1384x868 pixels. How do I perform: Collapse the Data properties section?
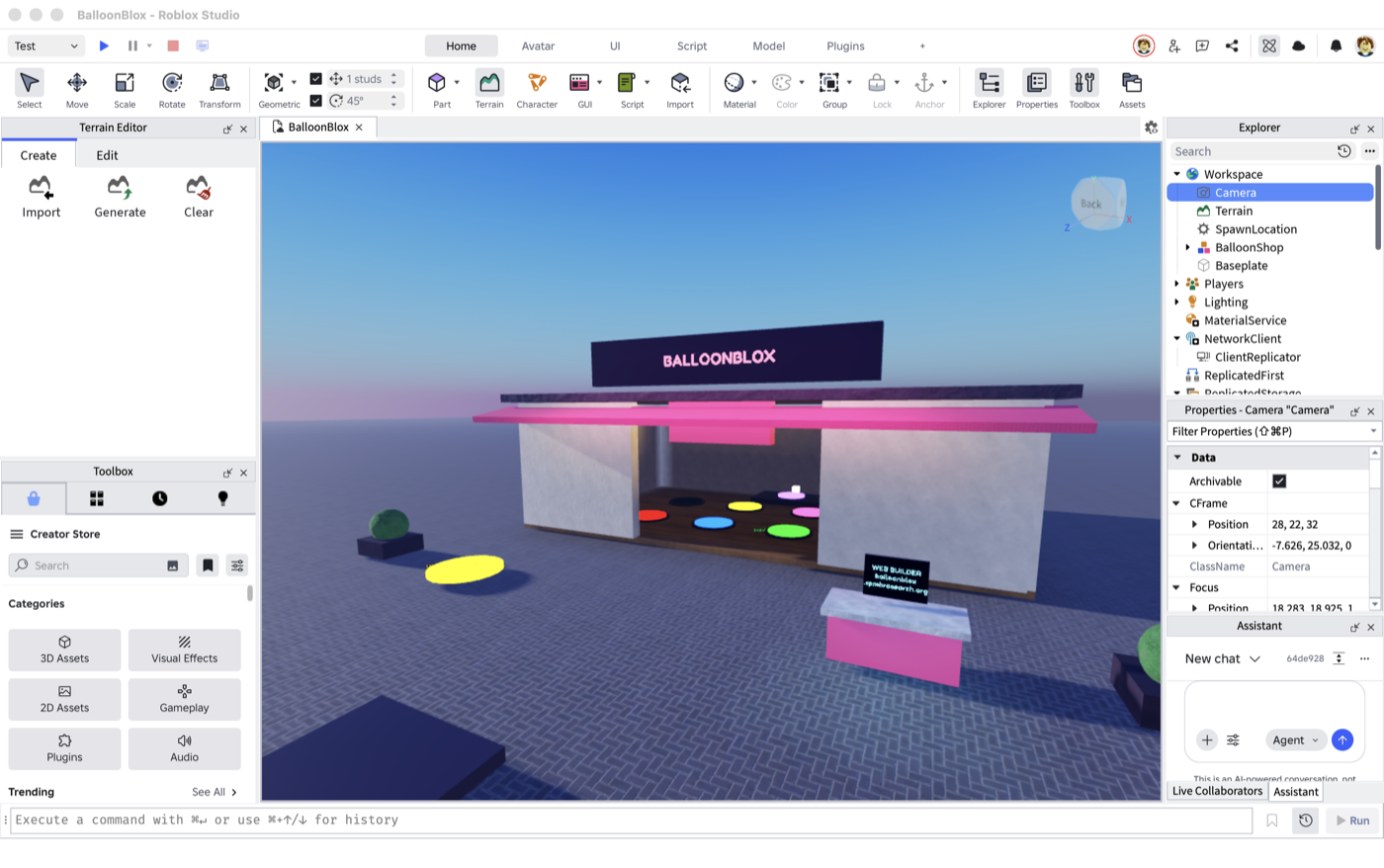(1177, 458)
